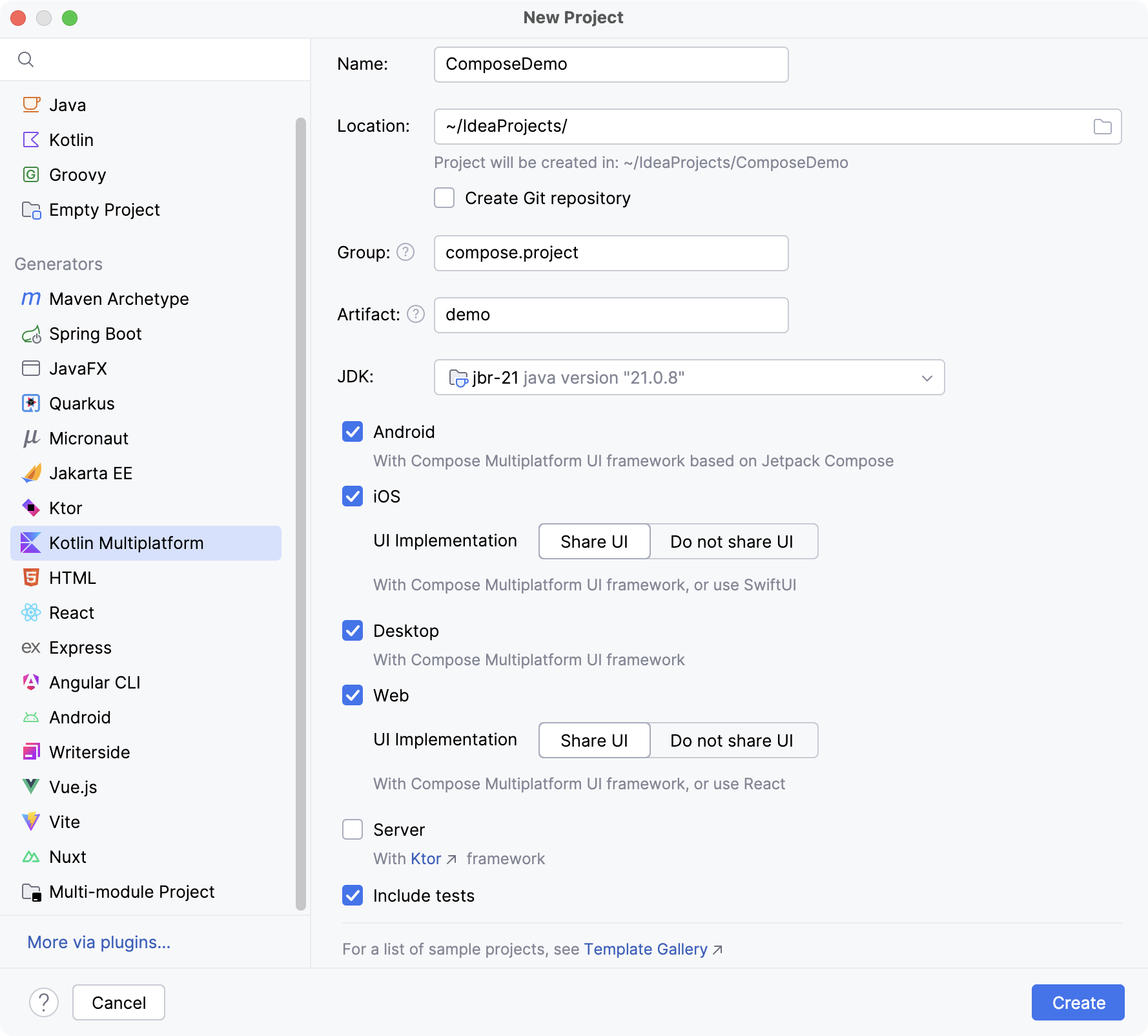The height and width of the screenshot is (1036, 1148).
Task: Browse for a project location folder
Action: point(1103,127)
